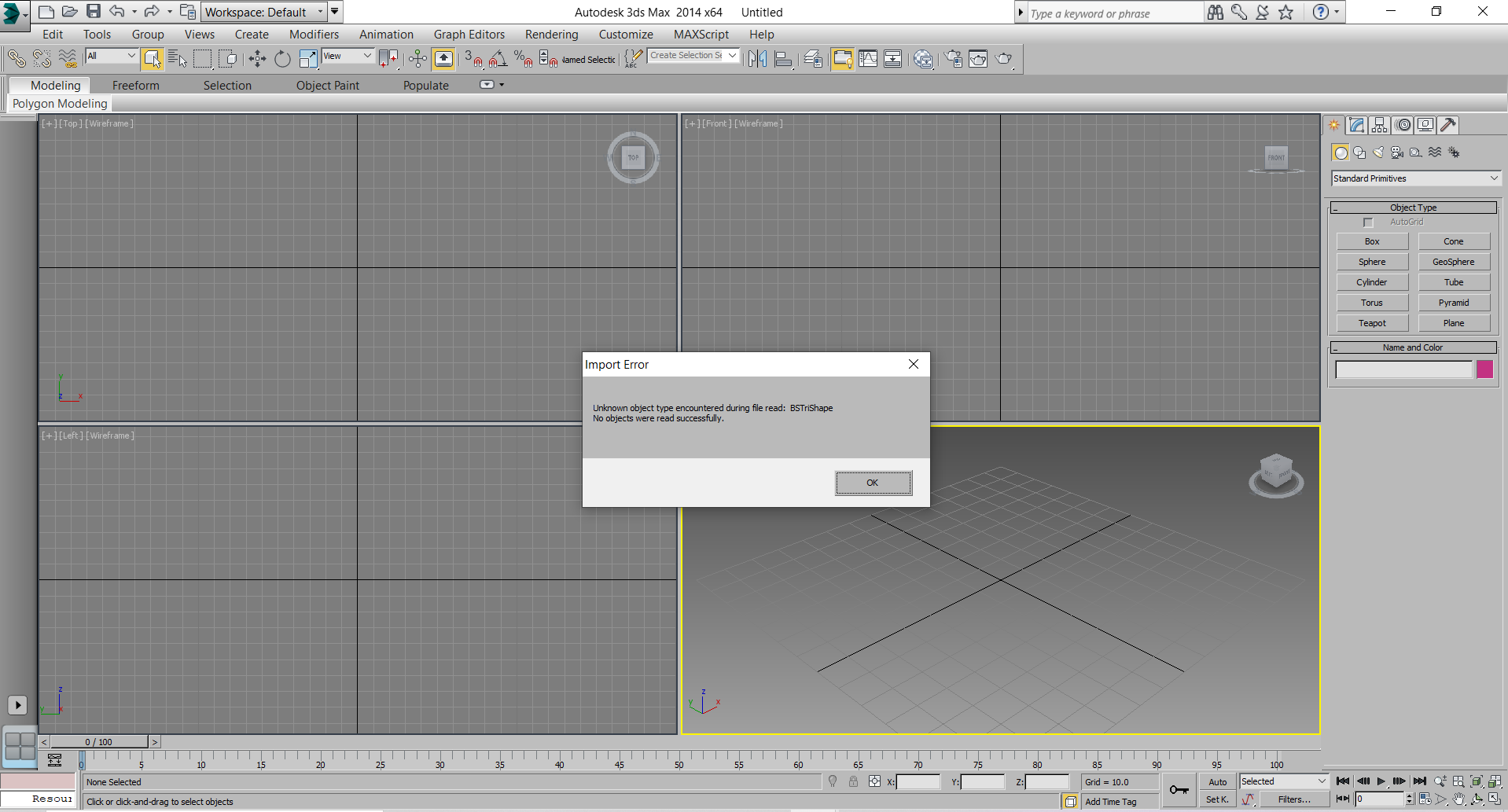The image size is (1508, 812).
Task: Click OK in the Import Error dialog
Action: pos(874,483)
